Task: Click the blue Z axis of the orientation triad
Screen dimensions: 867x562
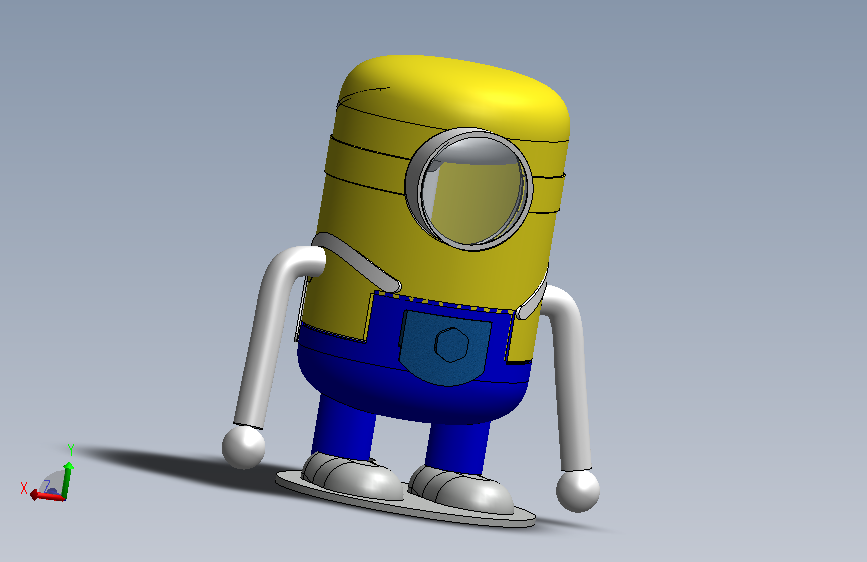Action: (x=53, y=490)
